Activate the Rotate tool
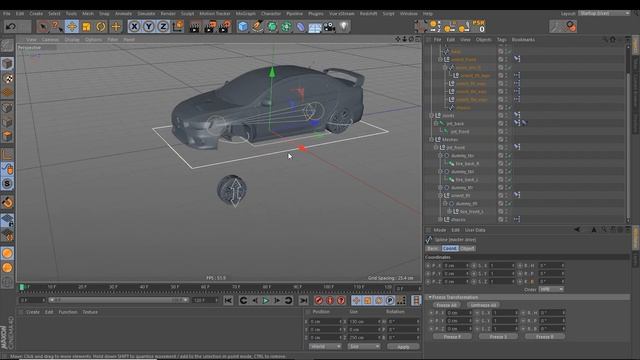The height and width of the screenshot is (360, 640). [x=101, y=27]
